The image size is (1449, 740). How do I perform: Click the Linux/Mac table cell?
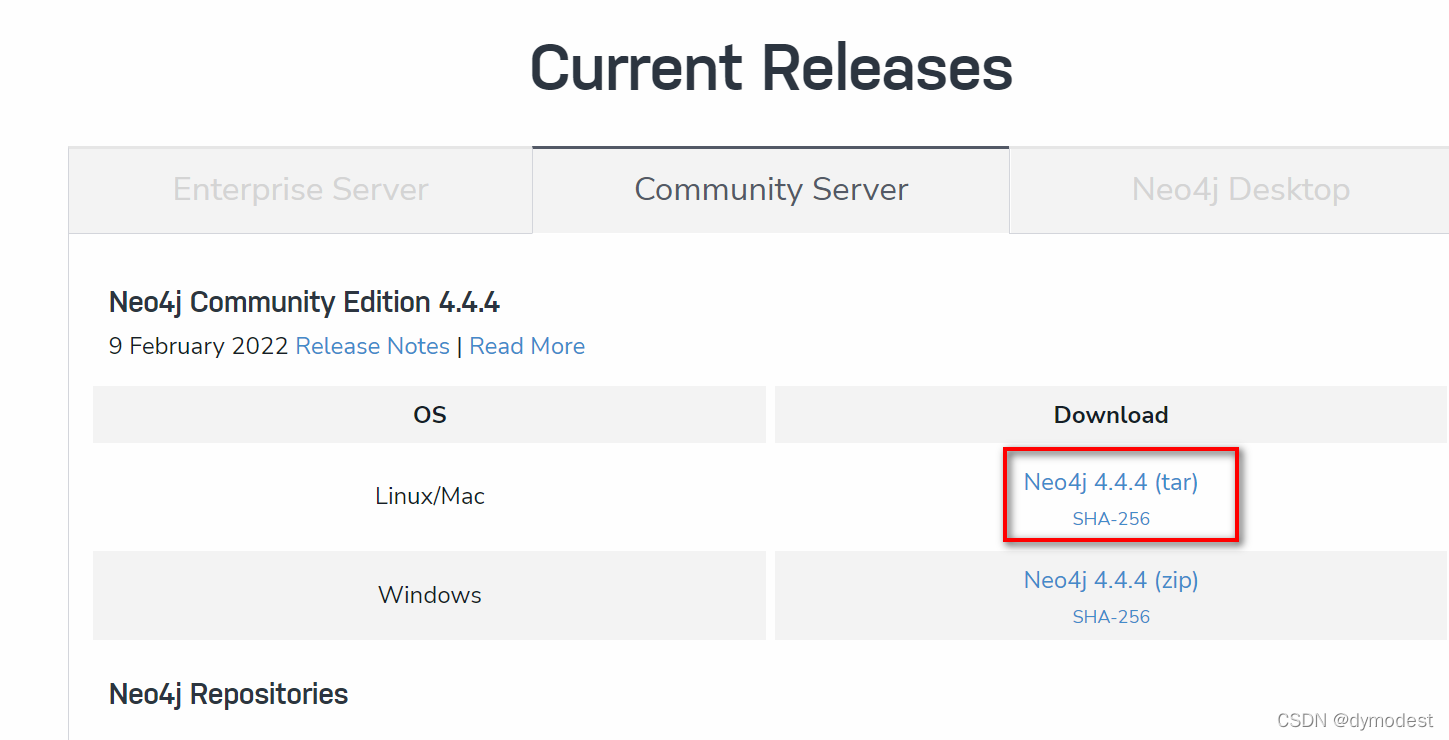point(430,496)
